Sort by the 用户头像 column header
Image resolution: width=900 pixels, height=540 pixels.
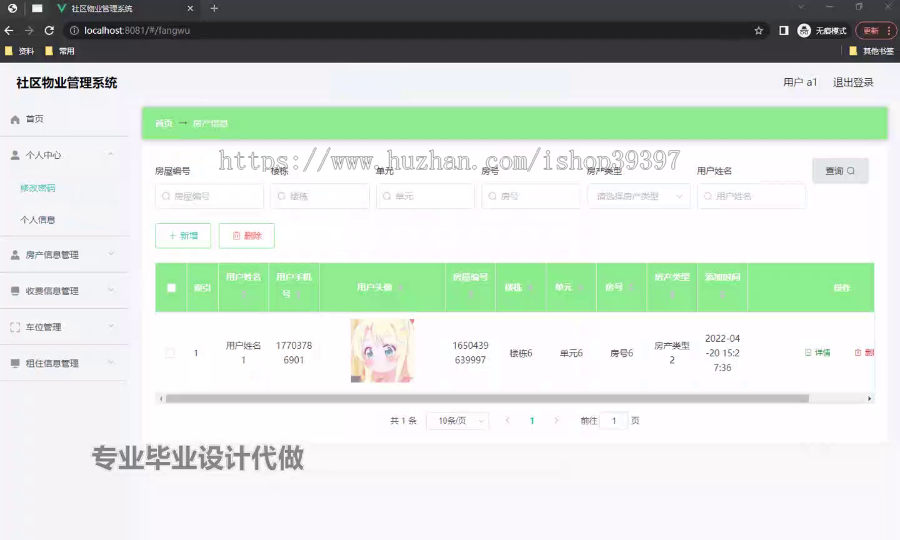click(x=382, y=288)
